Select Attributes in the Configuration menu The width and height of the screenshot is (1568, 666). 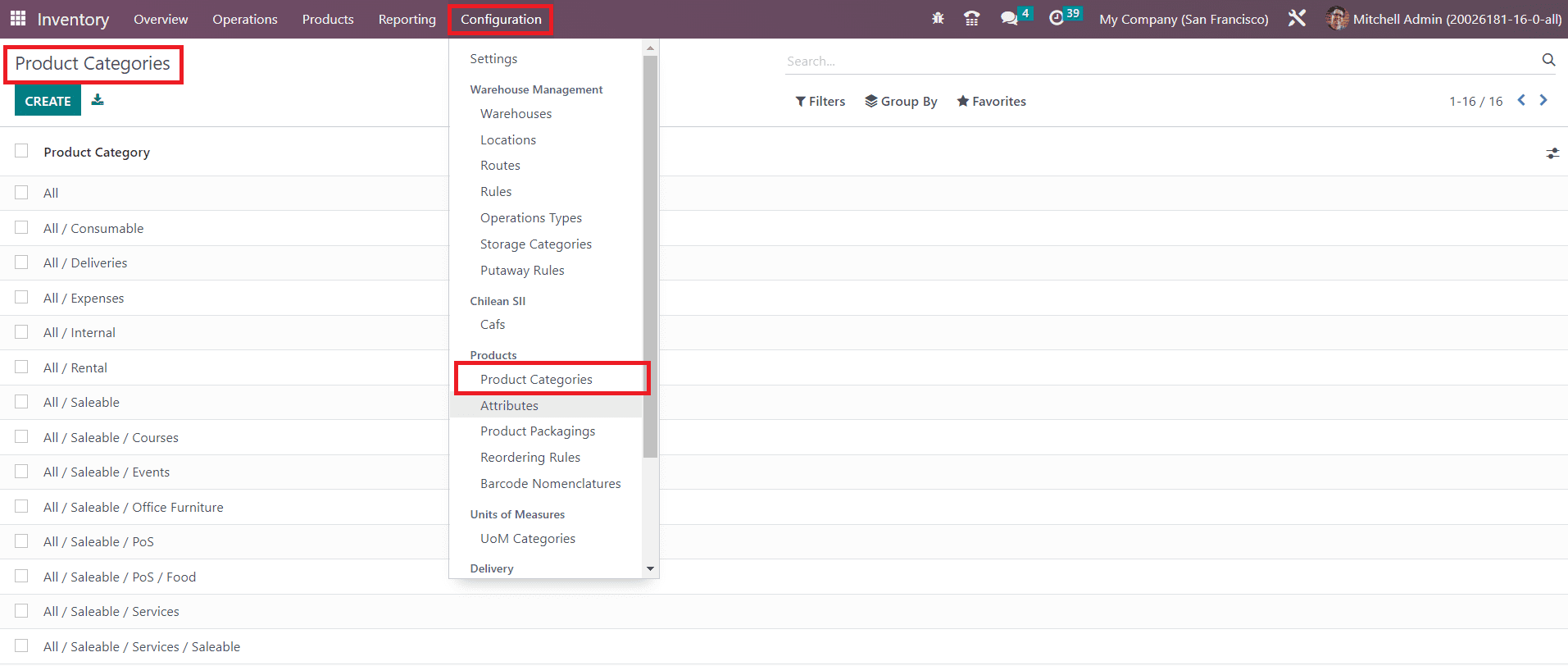click(x=509, y=406)
